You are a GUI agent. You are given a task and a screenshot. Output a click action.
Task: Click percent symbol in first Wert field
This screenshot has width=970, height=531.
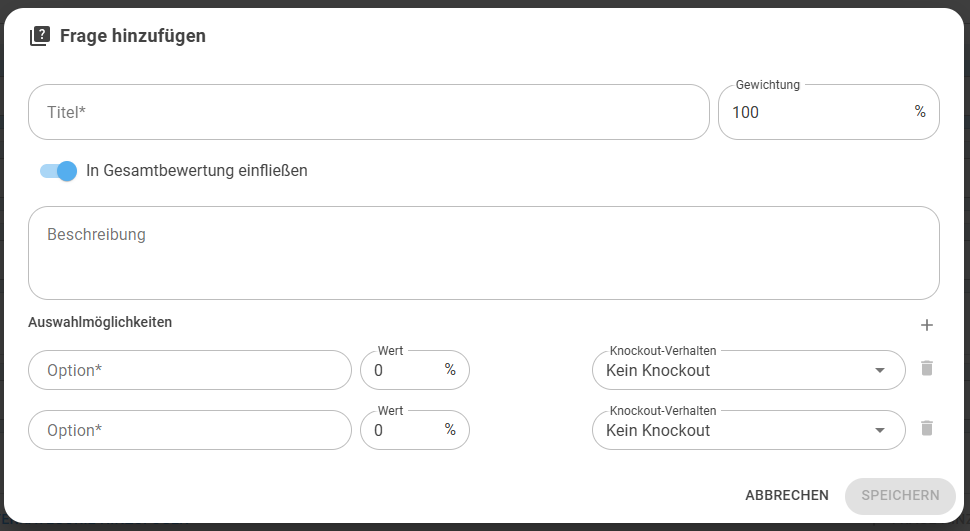click(450, 369)
